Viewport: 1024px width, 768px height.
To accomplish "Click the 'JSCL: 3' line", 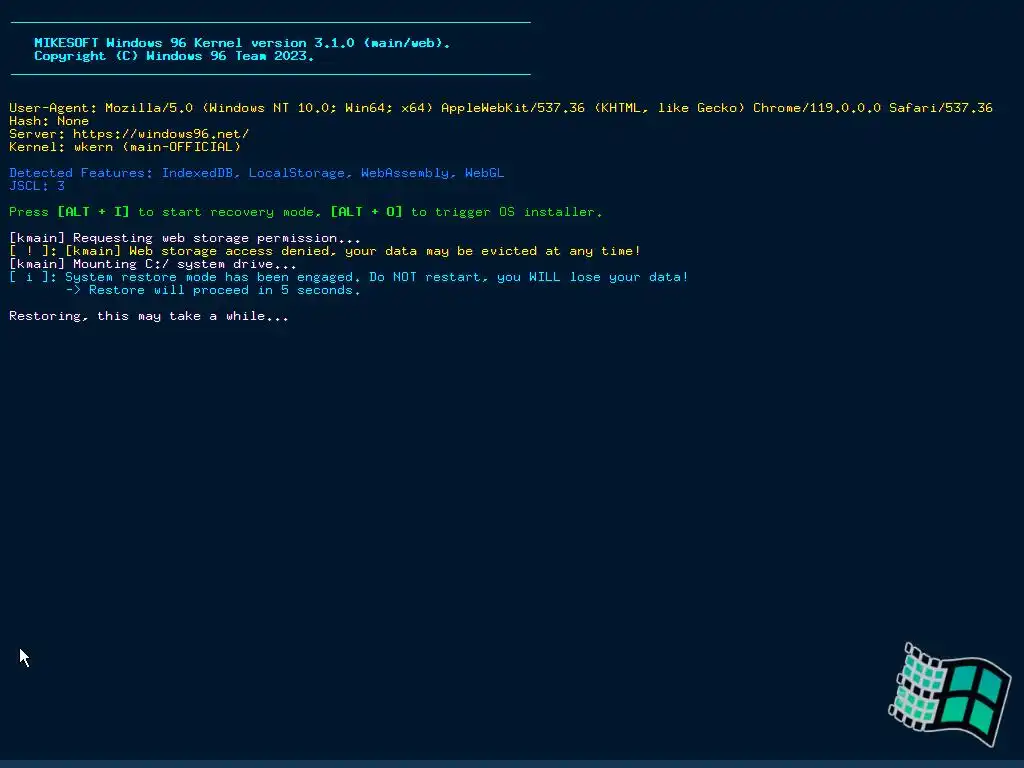I will (x=37, y=186).
